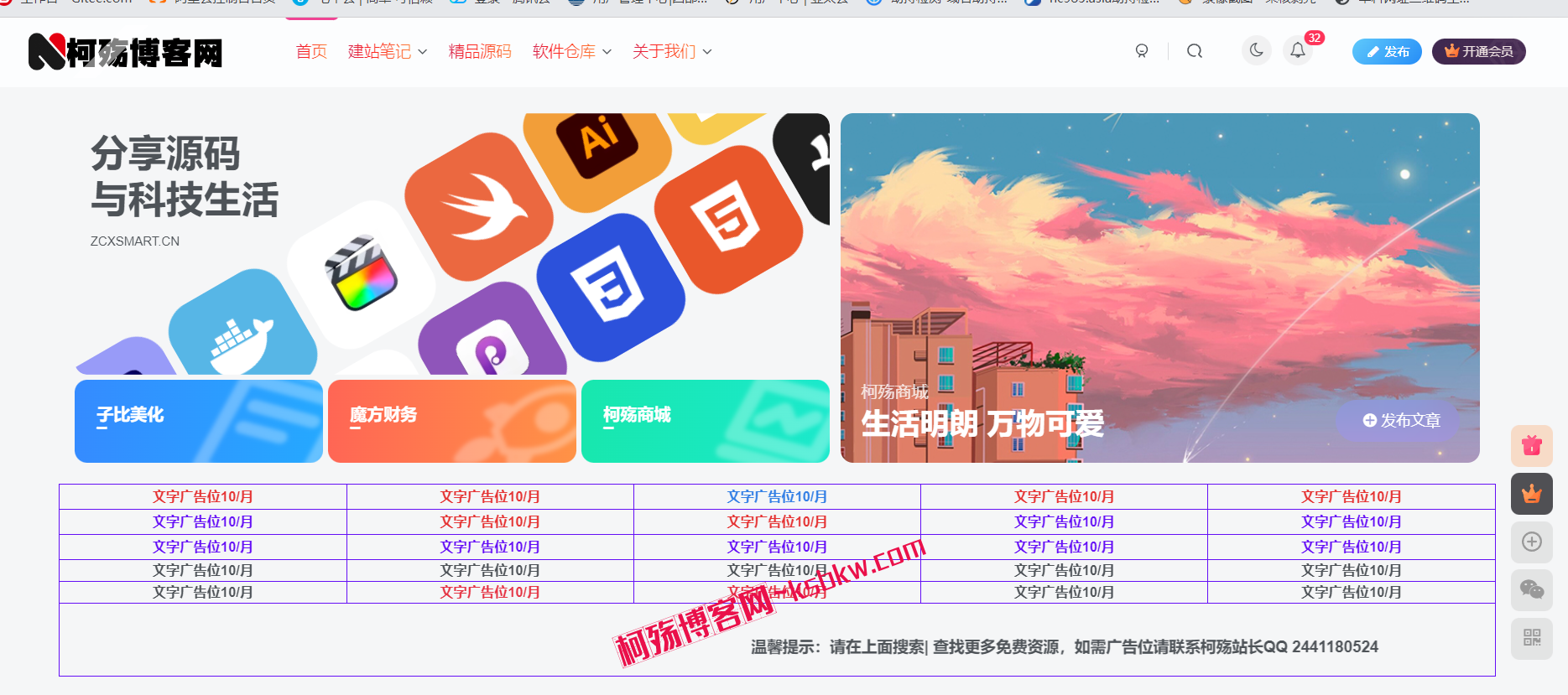Click first-row blue 文字广告位10/月 ad in third column
The height and width of the screenshot is (695, 1568).
[x=777, y=496]
